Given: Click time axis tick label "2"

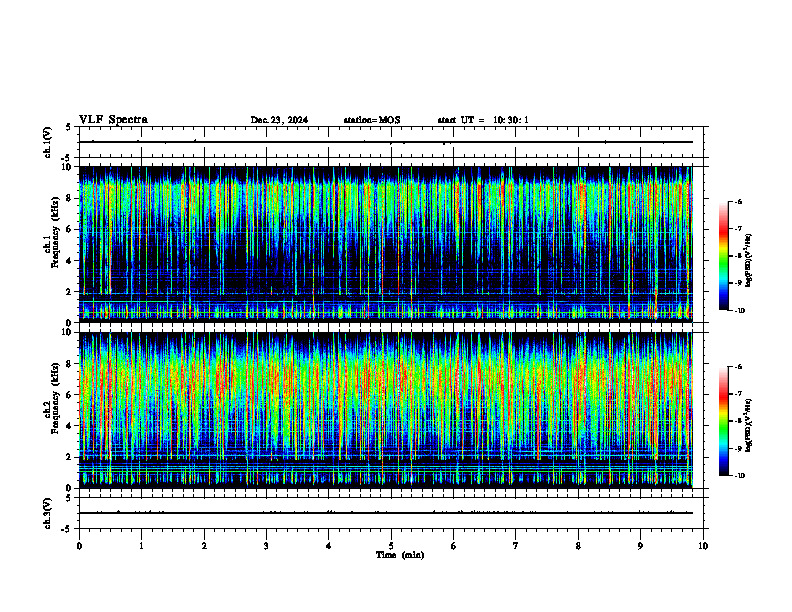Looking at the screenshot, I should tap(204, 546).
